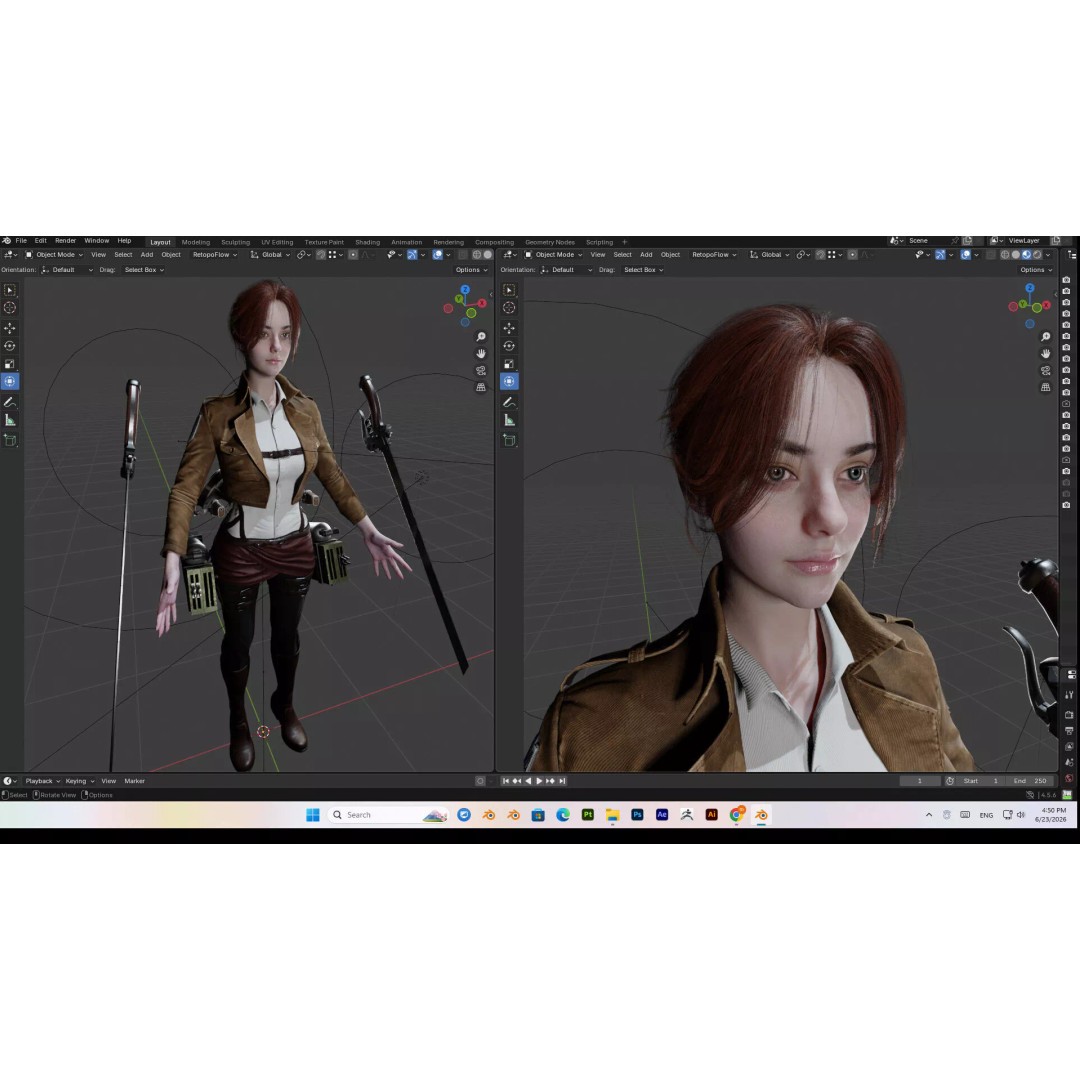Open the File menu

(21, 241)
